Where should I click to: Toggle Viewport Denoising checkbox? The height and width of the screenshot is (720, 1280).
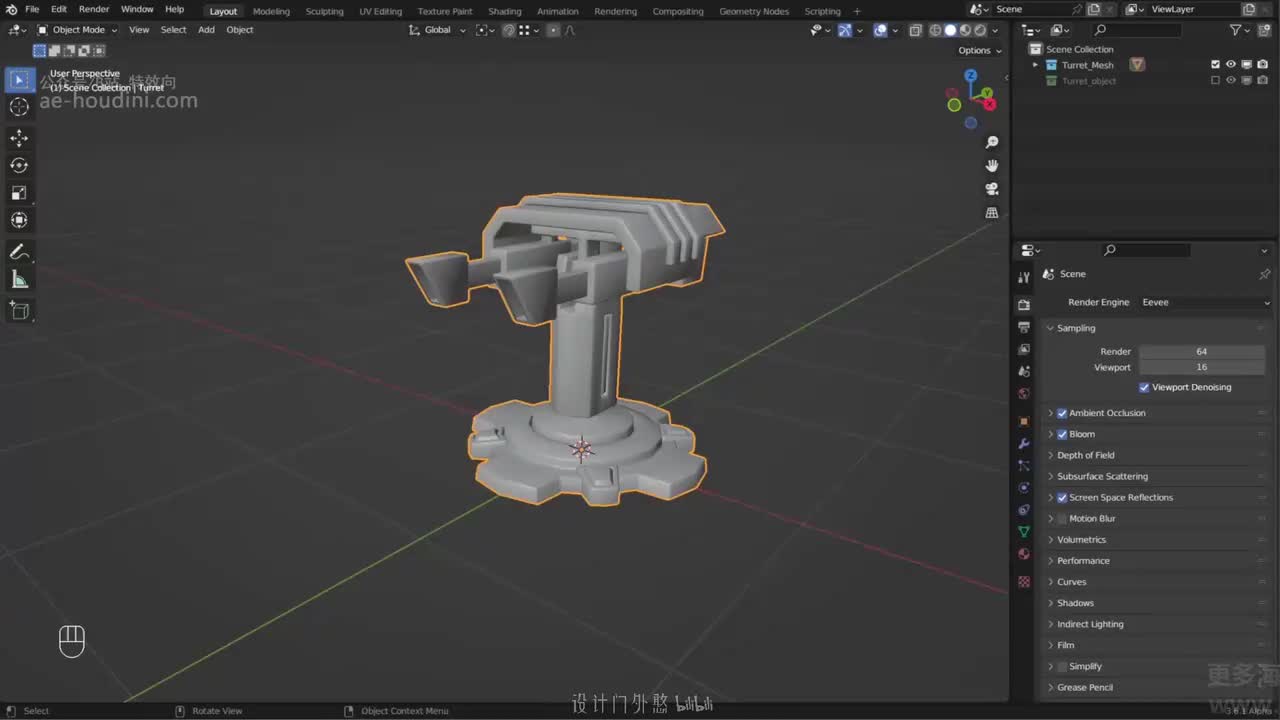pyautogui.click(x=1144, y=387)
